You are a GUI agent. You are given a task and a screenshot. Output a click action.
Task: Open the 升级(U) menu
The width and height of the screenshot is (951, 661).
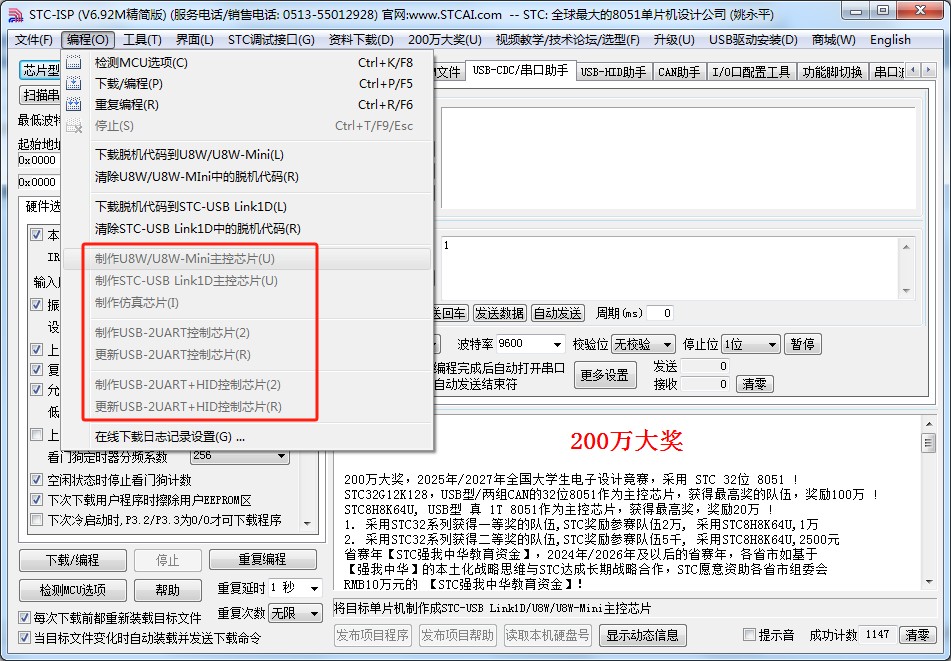(674, 40)
